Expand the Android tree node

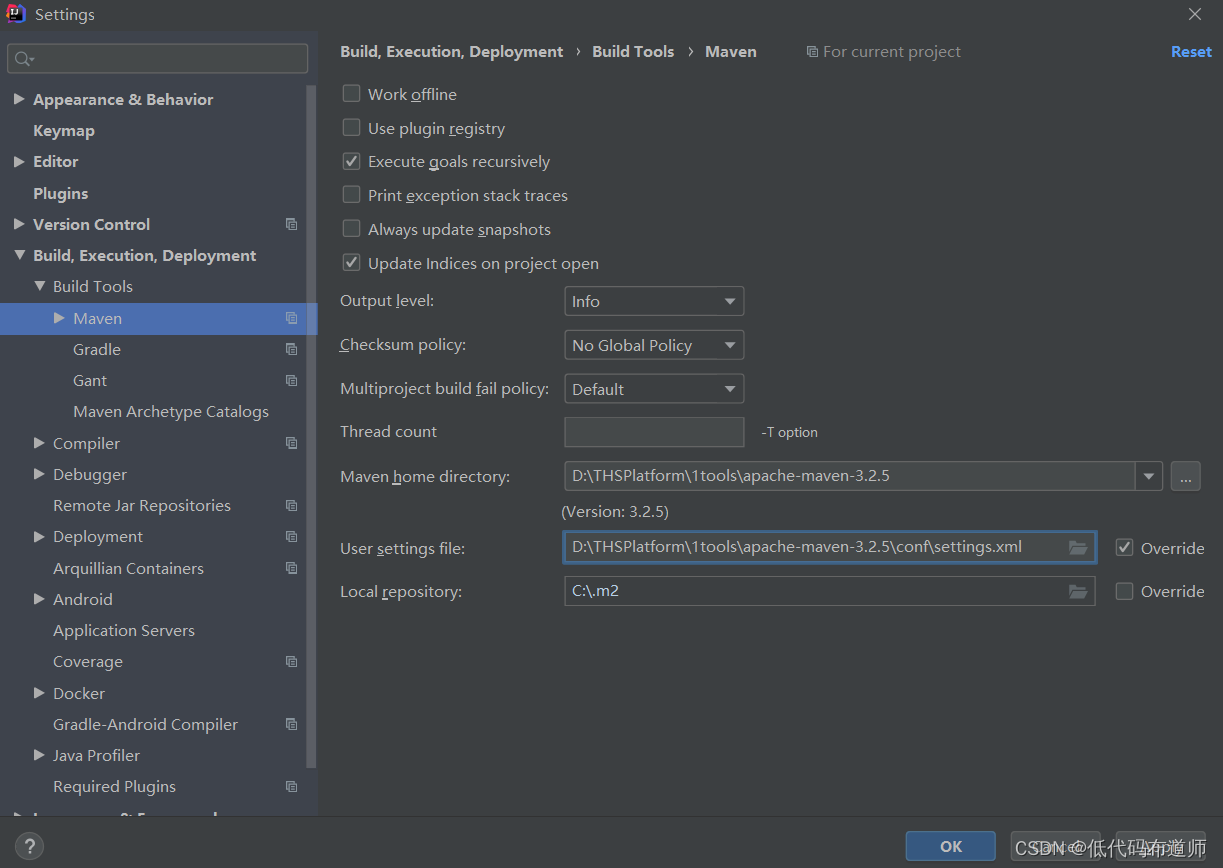tap(39, 599)
